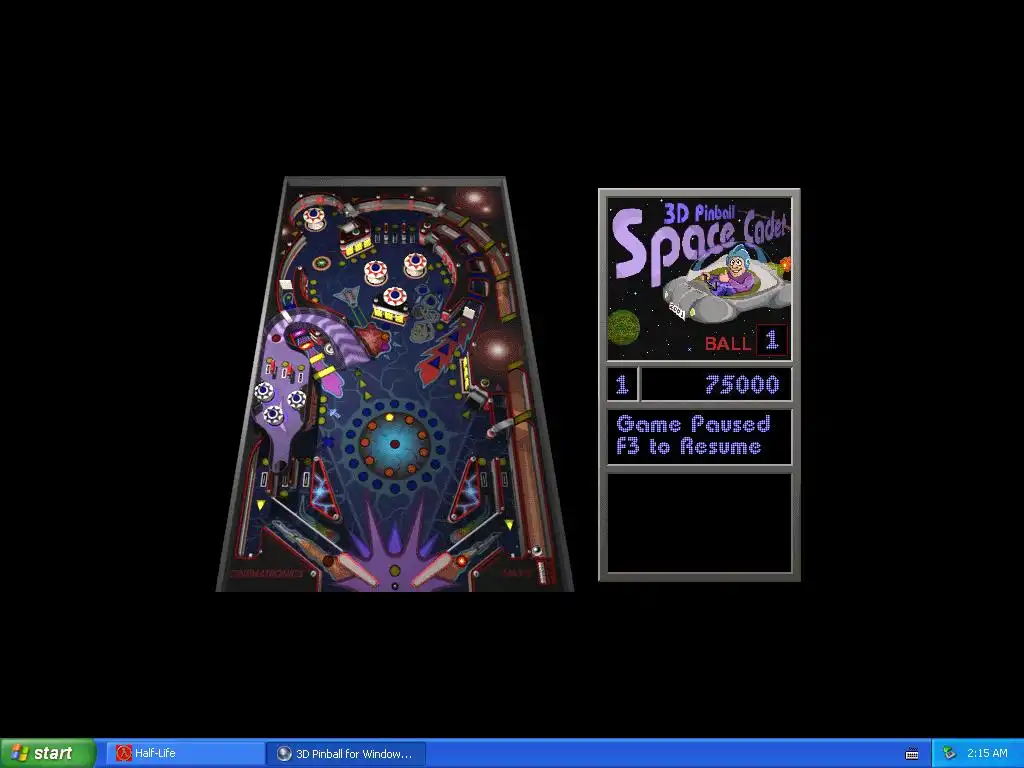Click the blue wormhole center of the table
The width and height of the screenshot is (1024, 768).
[394, 444]
